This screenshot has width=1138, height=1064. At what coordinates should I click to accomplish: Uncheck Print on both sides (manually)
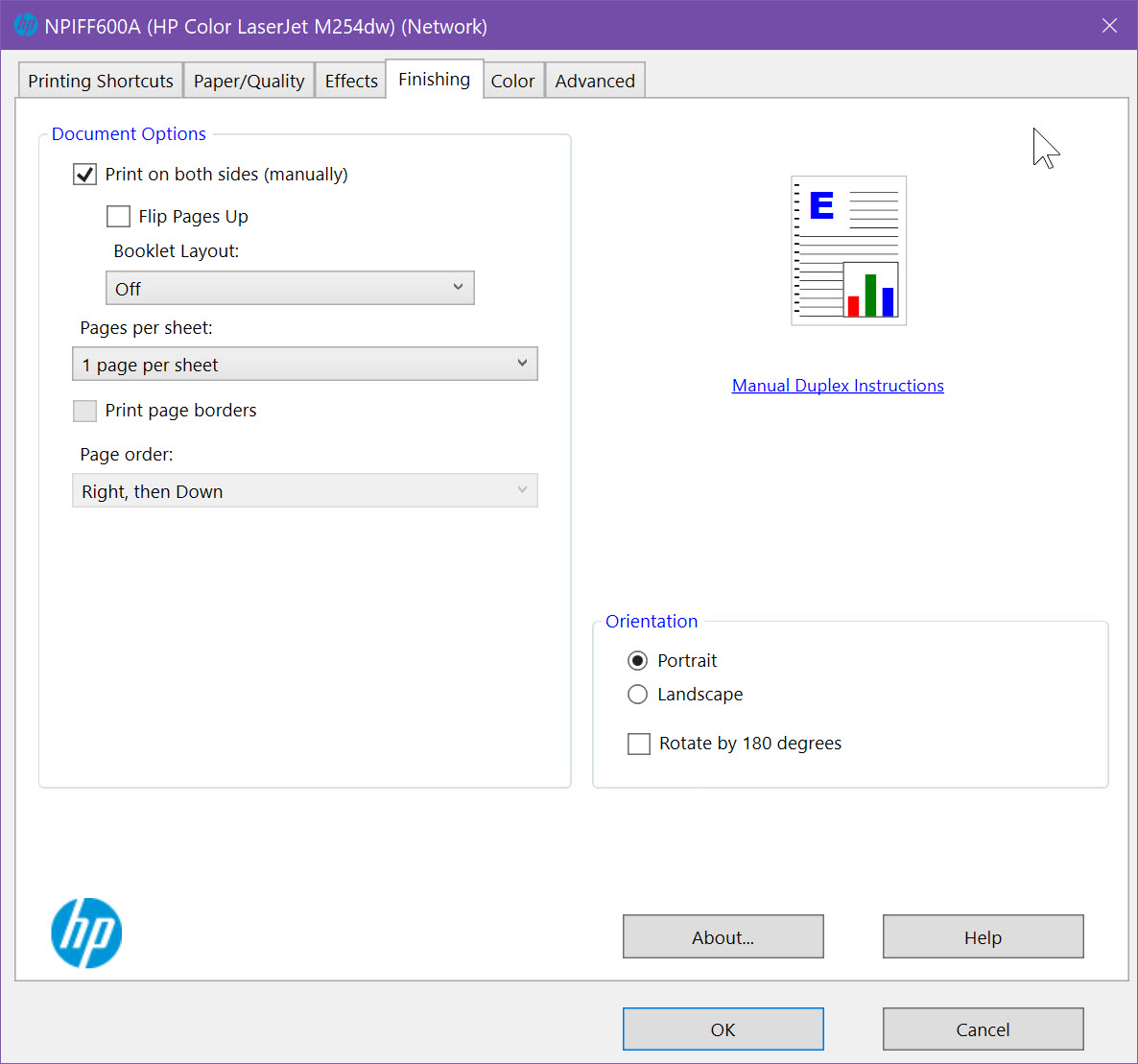tap(84, 175)
